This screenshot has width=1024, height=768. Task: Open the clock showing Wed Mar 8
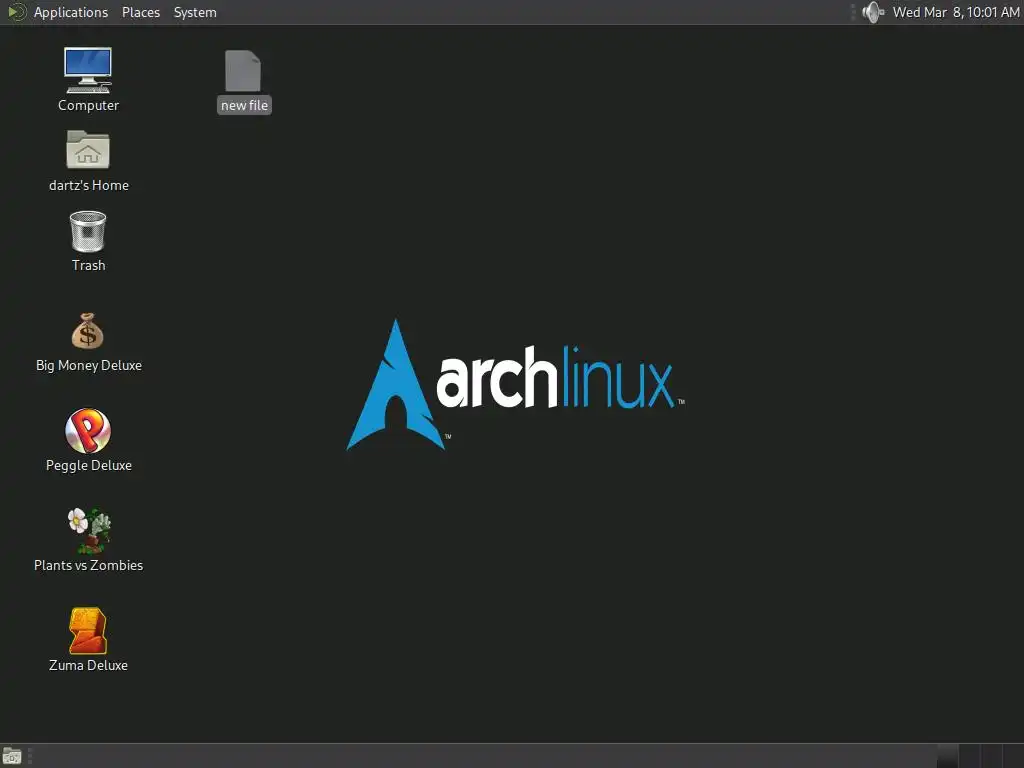[x=956, y=12]
